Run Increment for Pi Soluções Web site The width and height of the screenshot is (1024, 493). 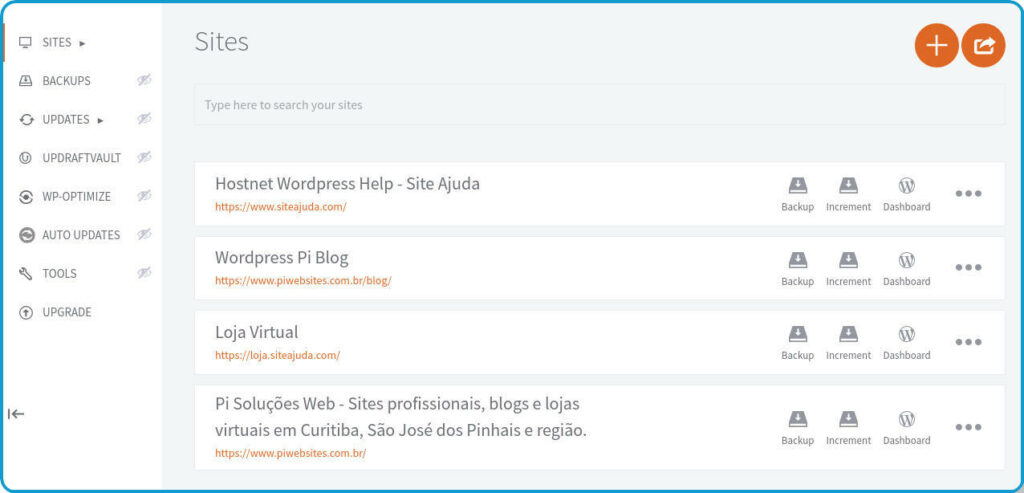point(848,428)
